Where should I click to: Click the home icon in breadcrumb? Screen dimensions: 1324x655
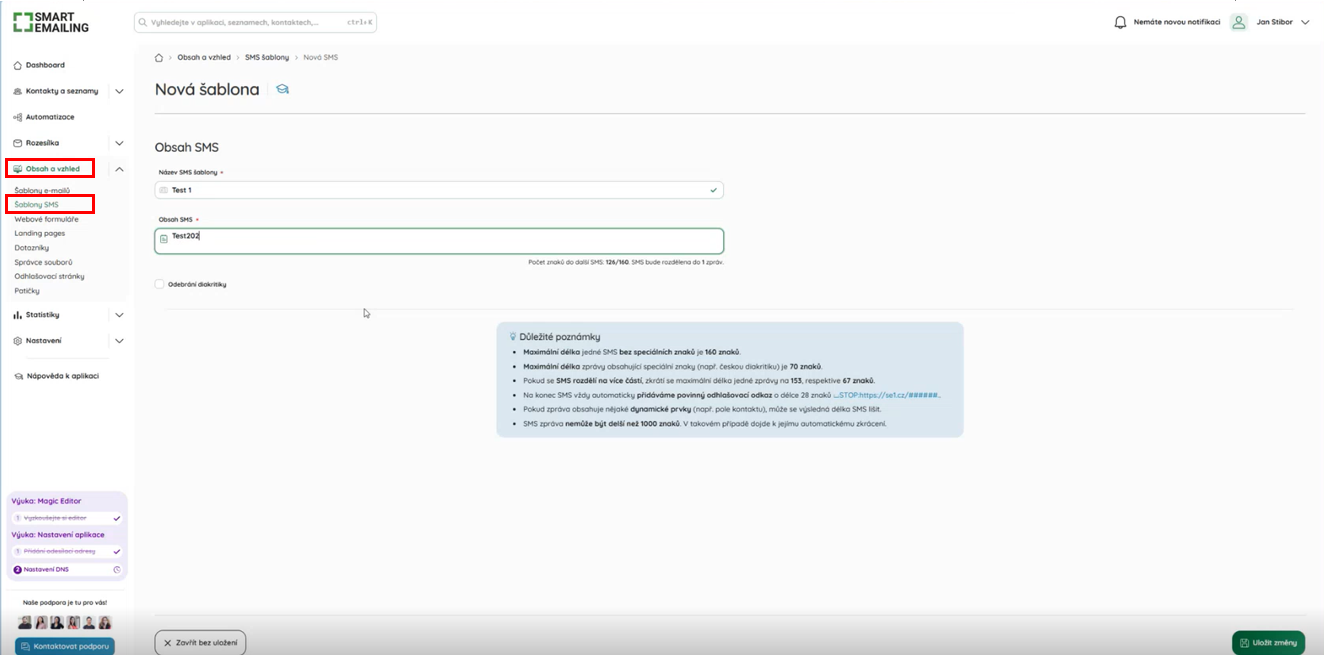tap(159, 58)
